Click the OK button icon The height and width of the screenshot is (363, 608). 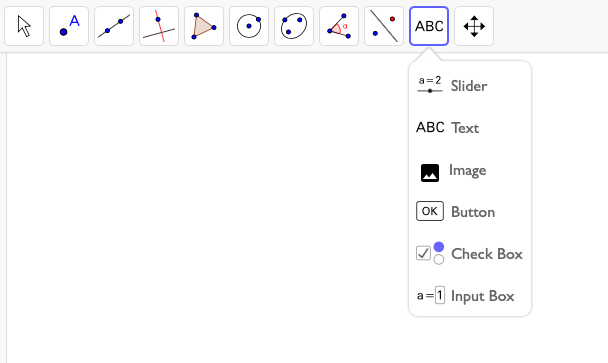click(430, 211)
